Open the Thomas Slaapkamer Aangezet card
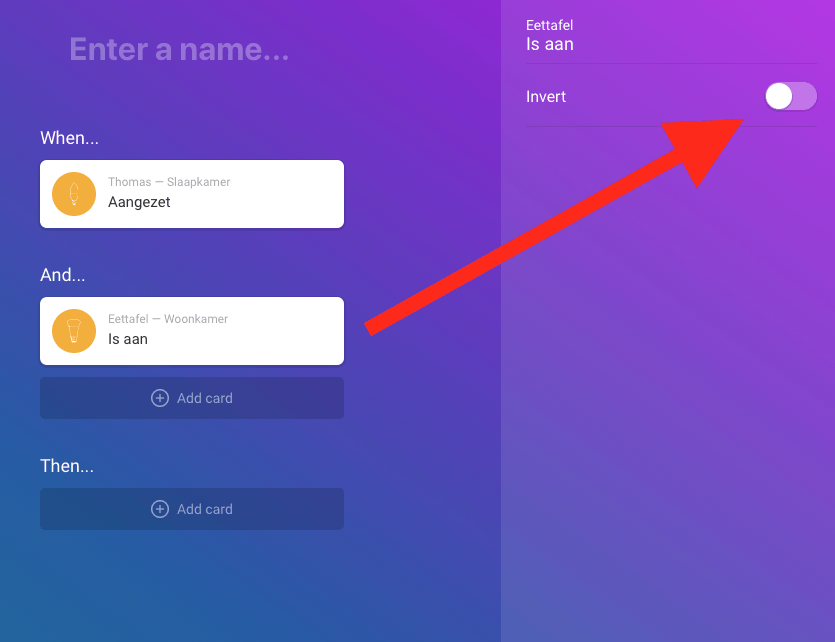The width and height of the screenshot is (835, 642). click(192, 194)
